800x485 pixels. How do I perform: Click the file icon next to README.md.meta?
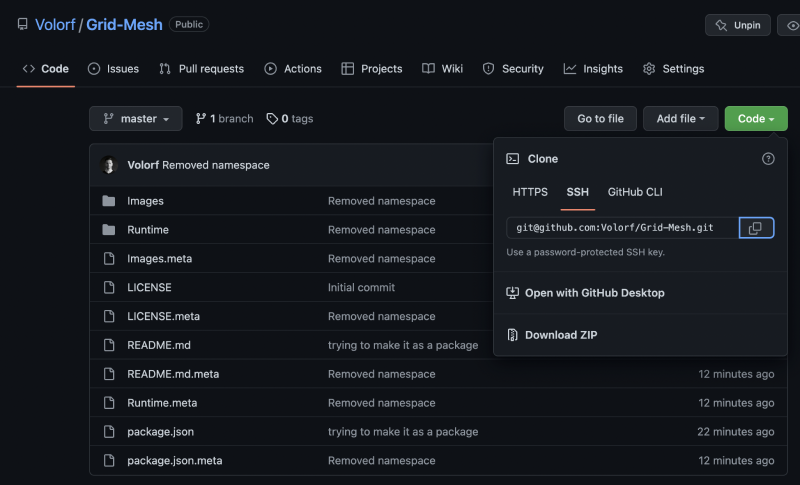109,374
